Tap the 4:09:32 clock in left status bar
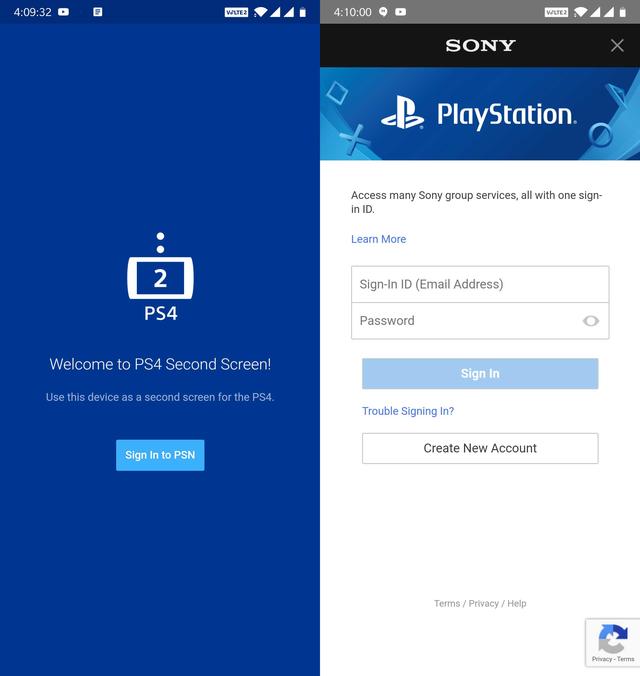 (x=32, y=12)
